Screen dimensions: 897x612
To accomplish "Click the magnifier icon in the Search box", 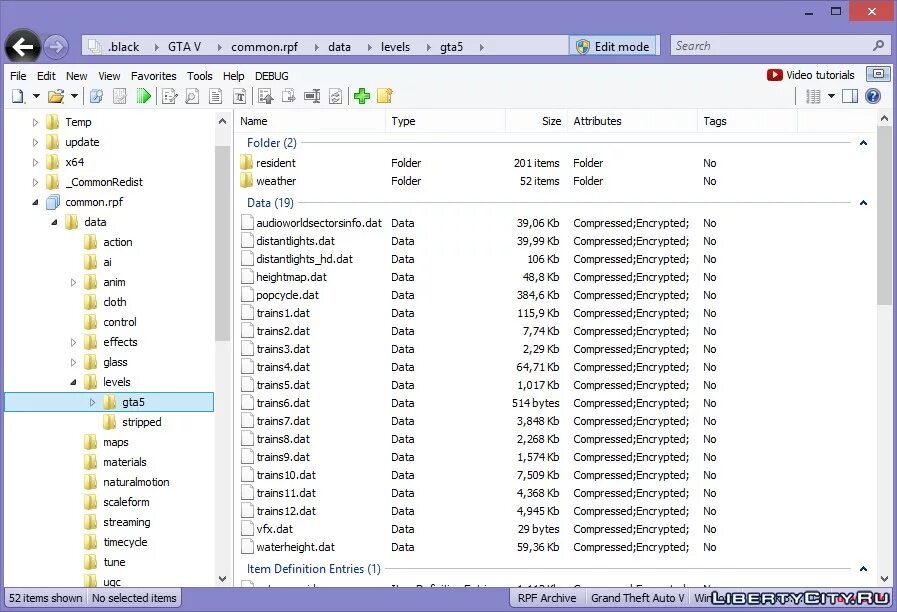I will [879, 45].
